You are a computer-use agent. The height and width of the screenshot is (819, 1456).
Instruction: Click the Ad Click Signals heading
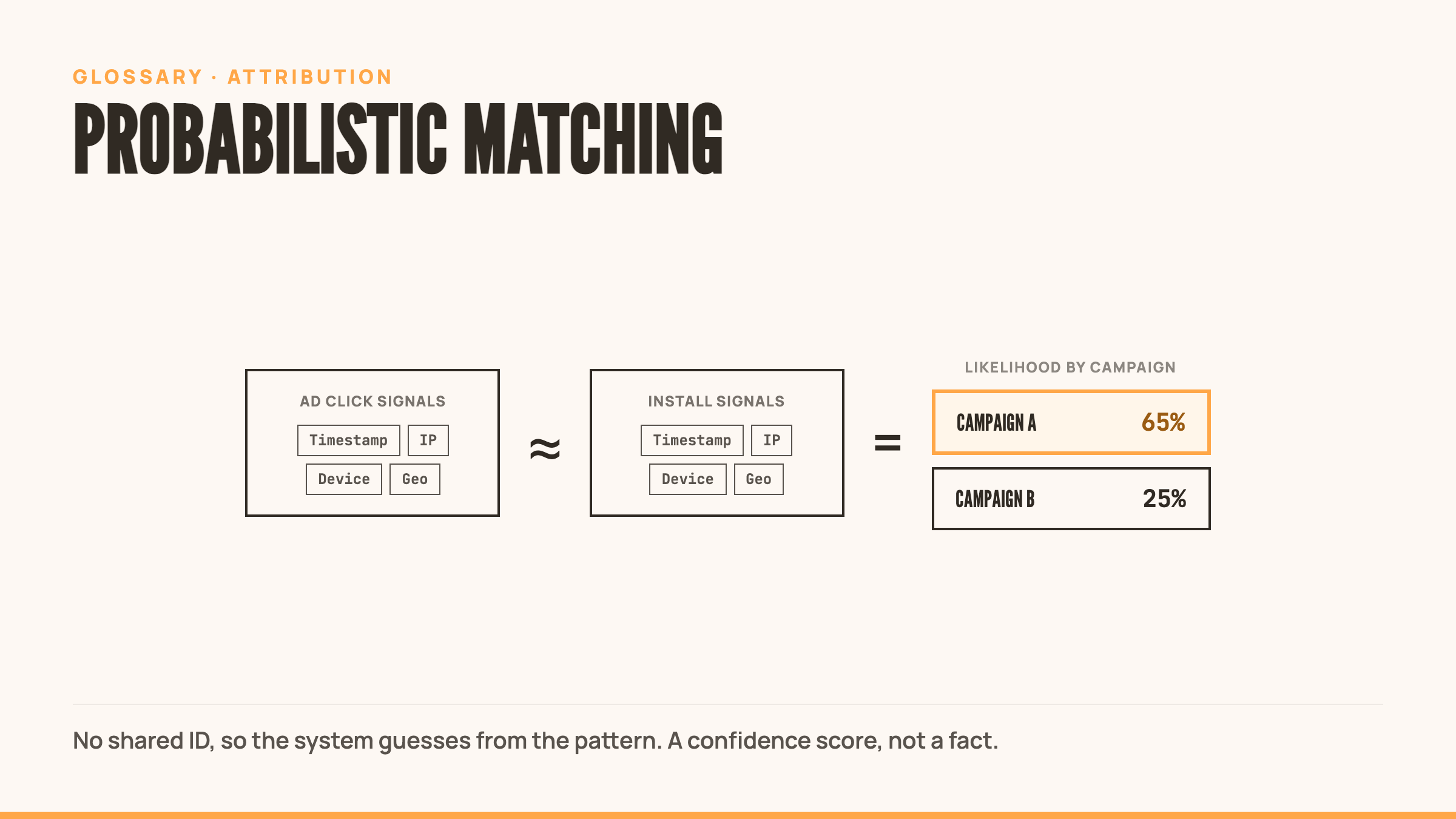click(372, 401)
